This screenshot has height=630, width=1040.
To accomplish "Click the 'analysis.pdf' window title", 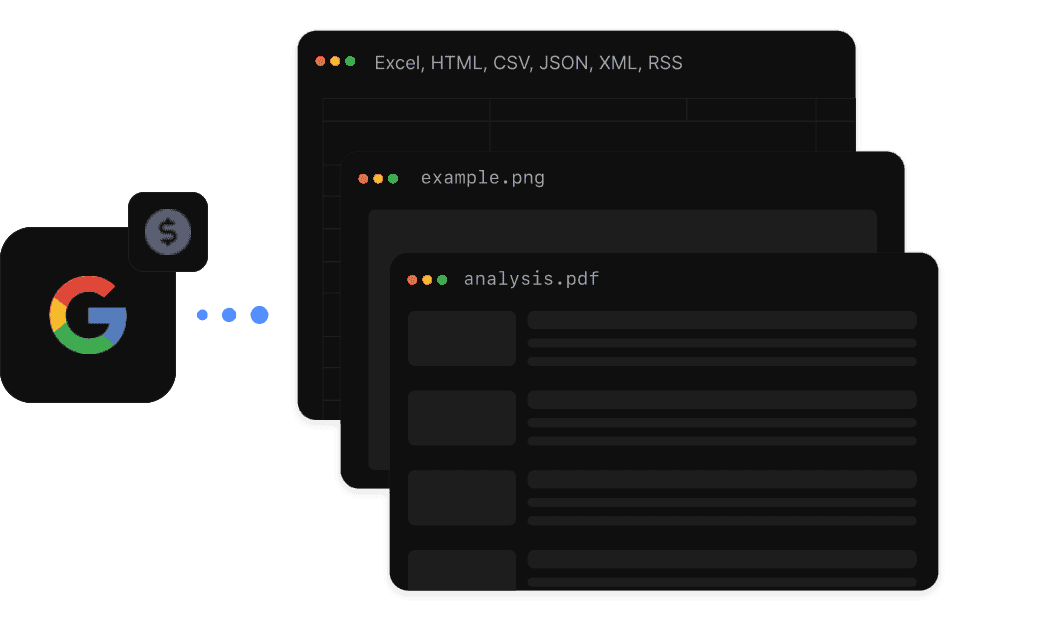I will click(x=531, y=279).
